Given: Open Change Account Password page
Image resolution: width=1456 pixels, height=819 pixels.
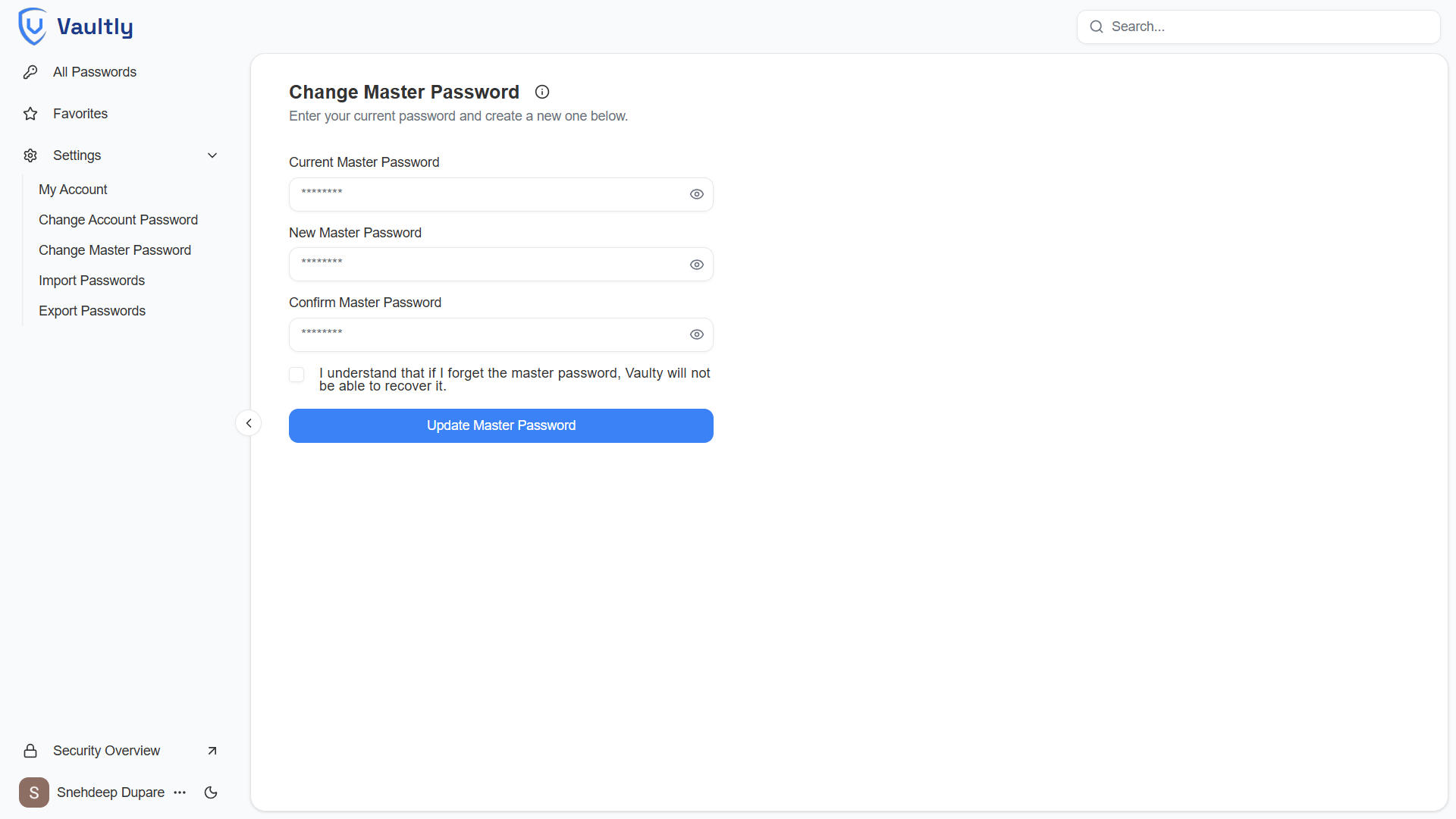Looking at the screenshot, I should coord(118,220).
